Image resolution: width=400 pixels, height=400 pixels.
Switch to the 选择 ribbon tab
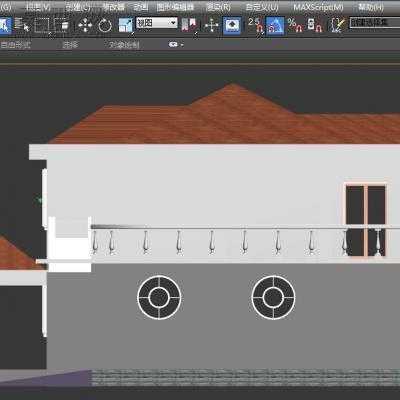[70, 45]
